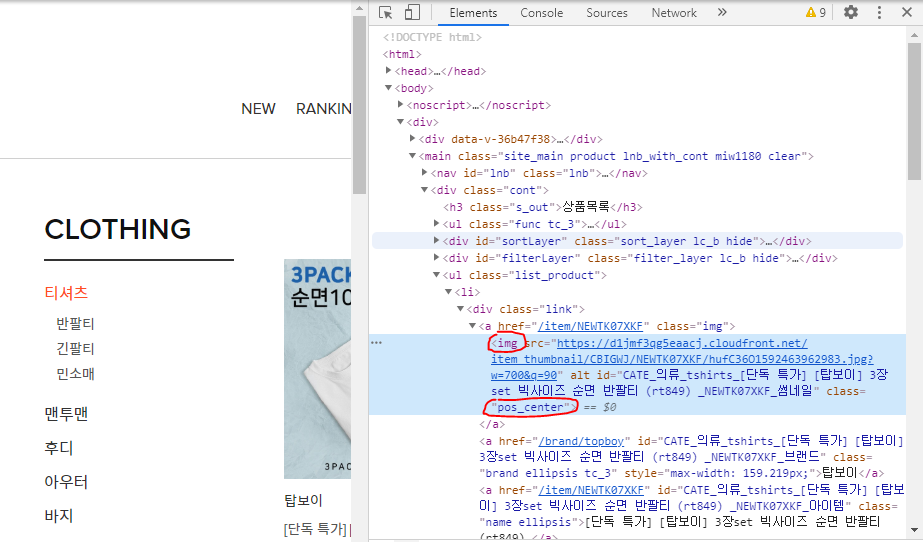Click the NEW menu on webpage
The width and height of the screenshot is (923, 542).
[258, 109]
